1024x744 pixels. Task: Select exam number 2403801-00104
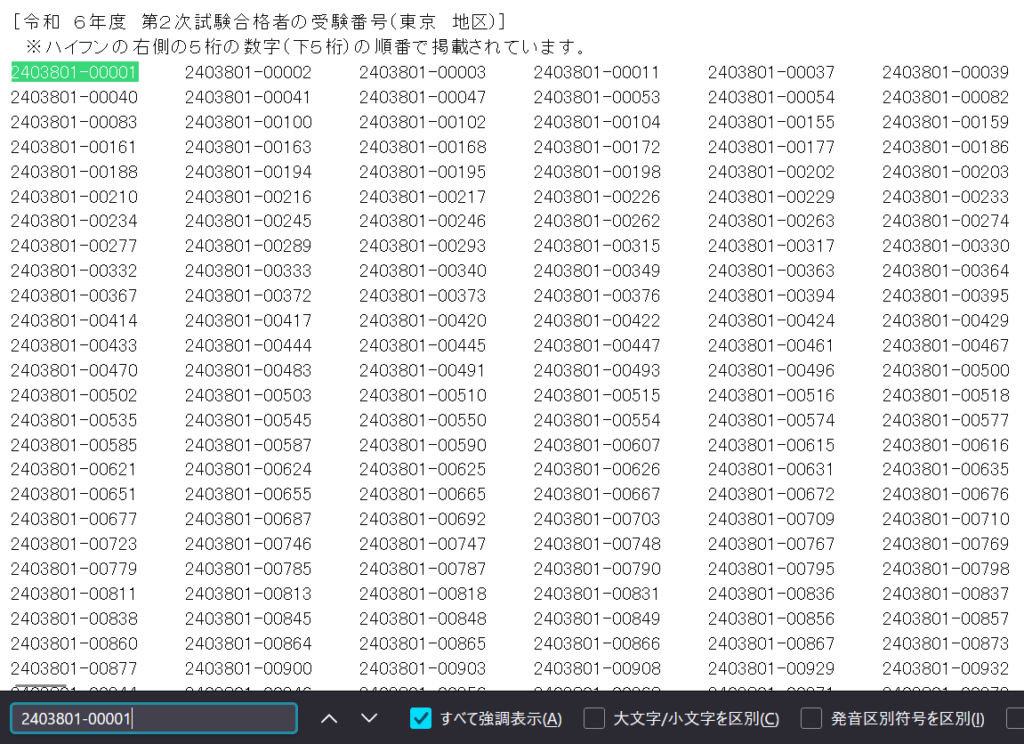click(x=596, y=122)
